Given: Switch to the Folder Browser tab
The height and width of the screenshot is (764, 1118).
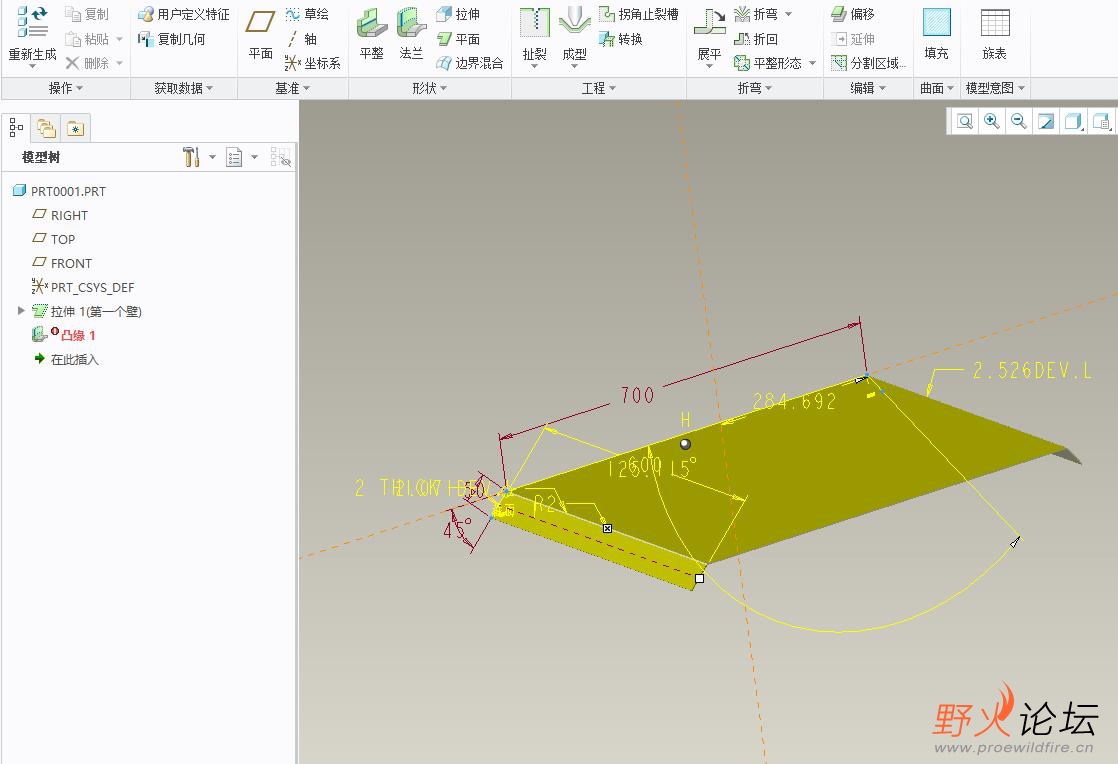Looking at the screenshot, I should tap(46, 127).
